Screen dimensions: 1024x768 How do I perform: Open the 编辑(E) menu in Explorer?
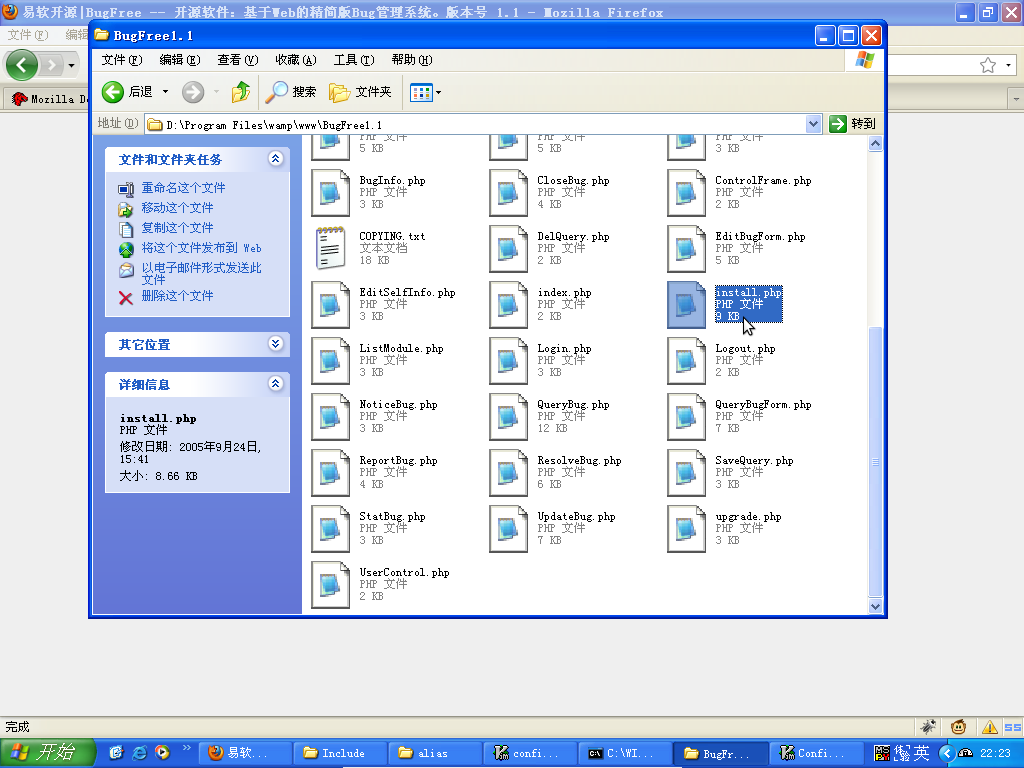coord(180,60)
